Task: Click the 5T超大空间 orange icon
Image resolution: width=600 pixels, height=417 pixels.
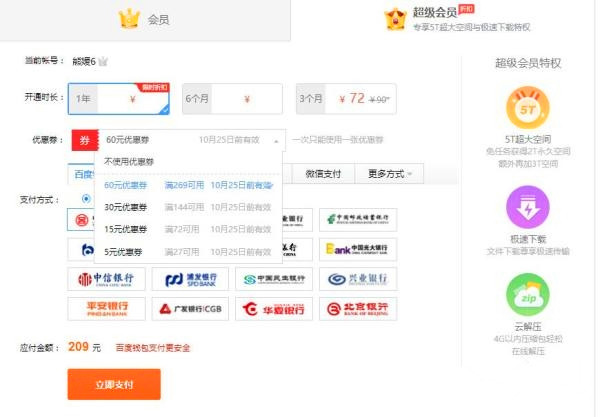Action: 528,108
